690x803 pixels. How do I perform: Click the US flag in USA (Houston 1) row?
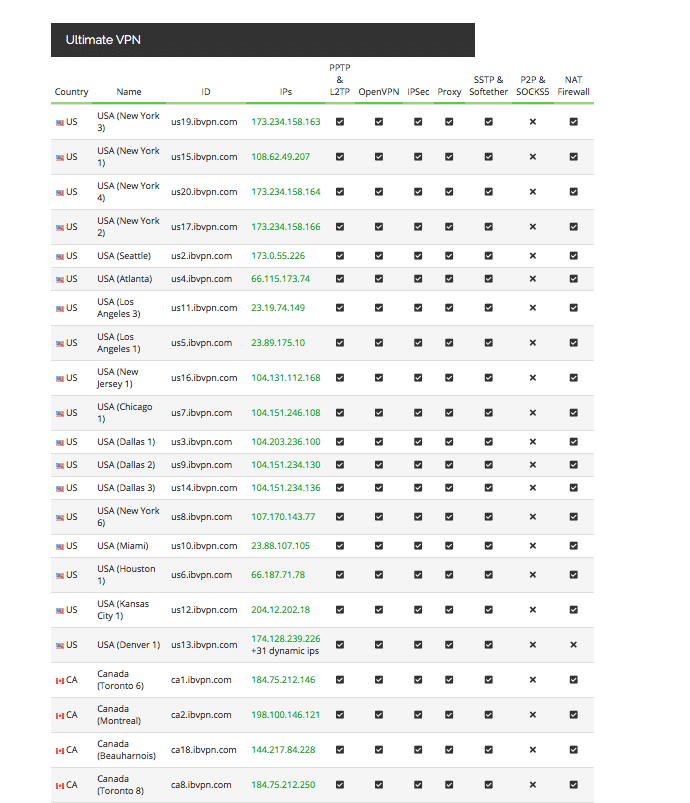click(60, 576)
